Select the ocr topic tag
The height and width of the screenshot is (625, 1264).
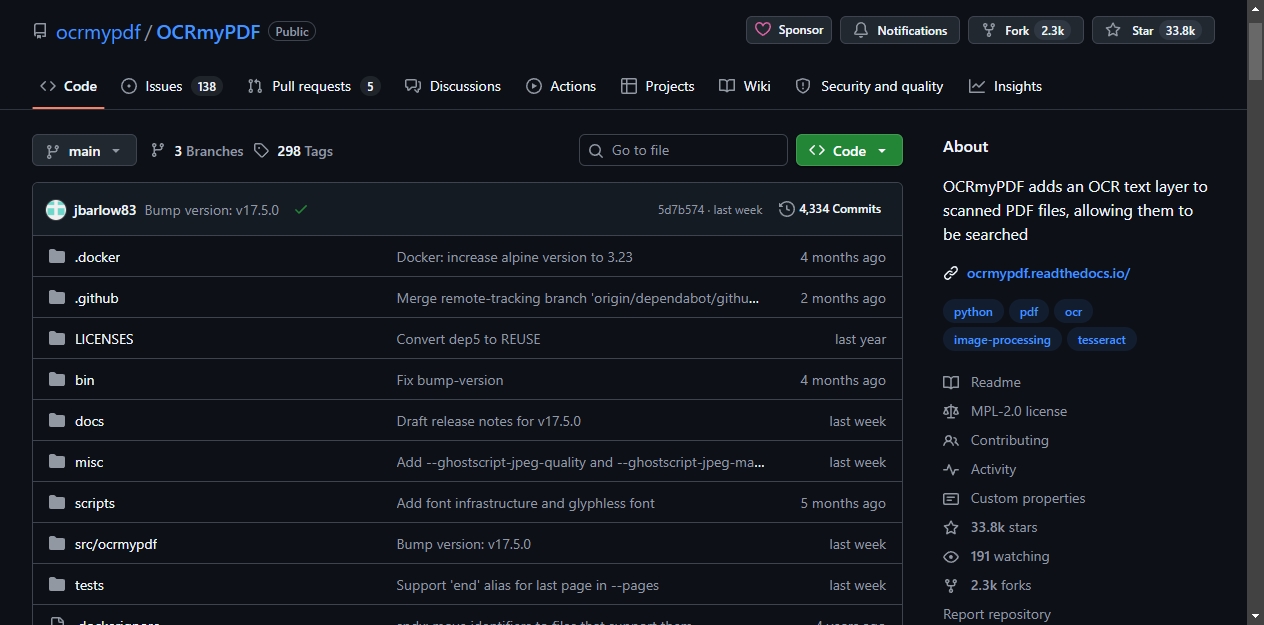click(x=1073, y=312)
